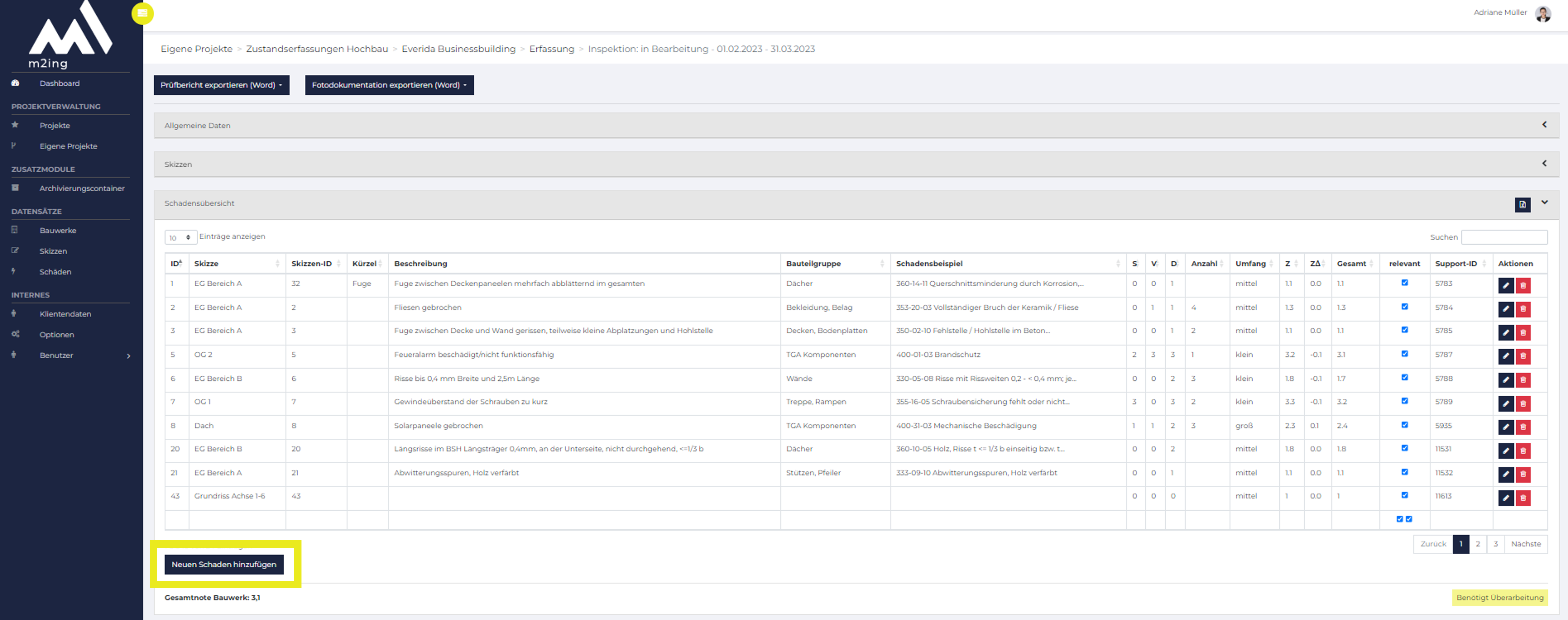
Task: Open Dashboard in the sidebar
Action: (60, 83)
